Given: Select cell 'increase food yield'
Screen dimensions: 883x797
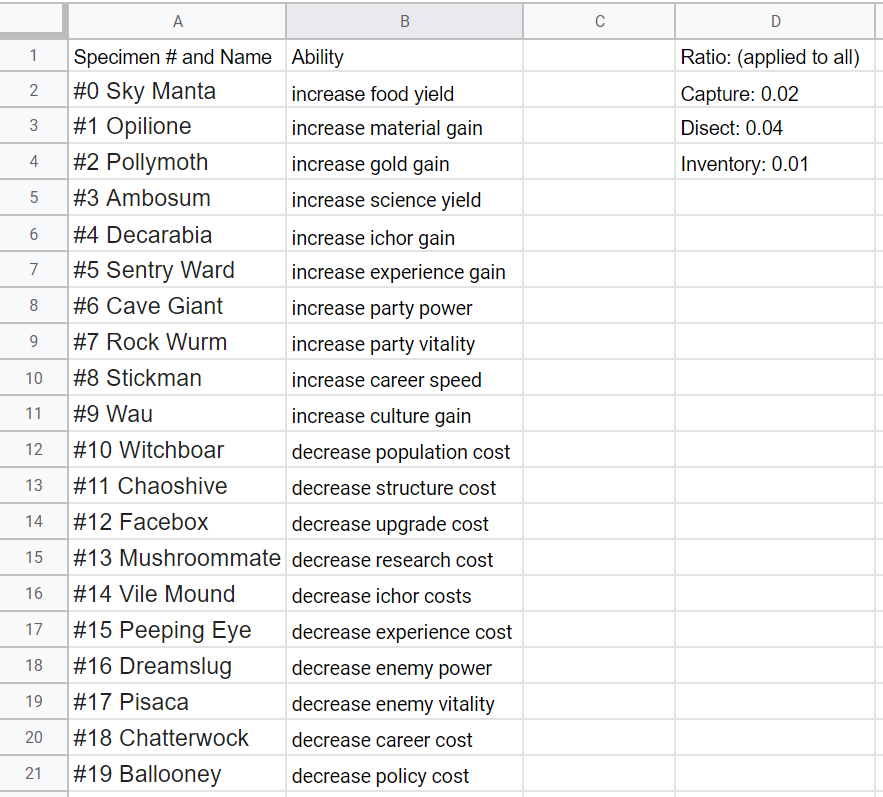Looking at the screenshot, I should [x=404, y=90].
